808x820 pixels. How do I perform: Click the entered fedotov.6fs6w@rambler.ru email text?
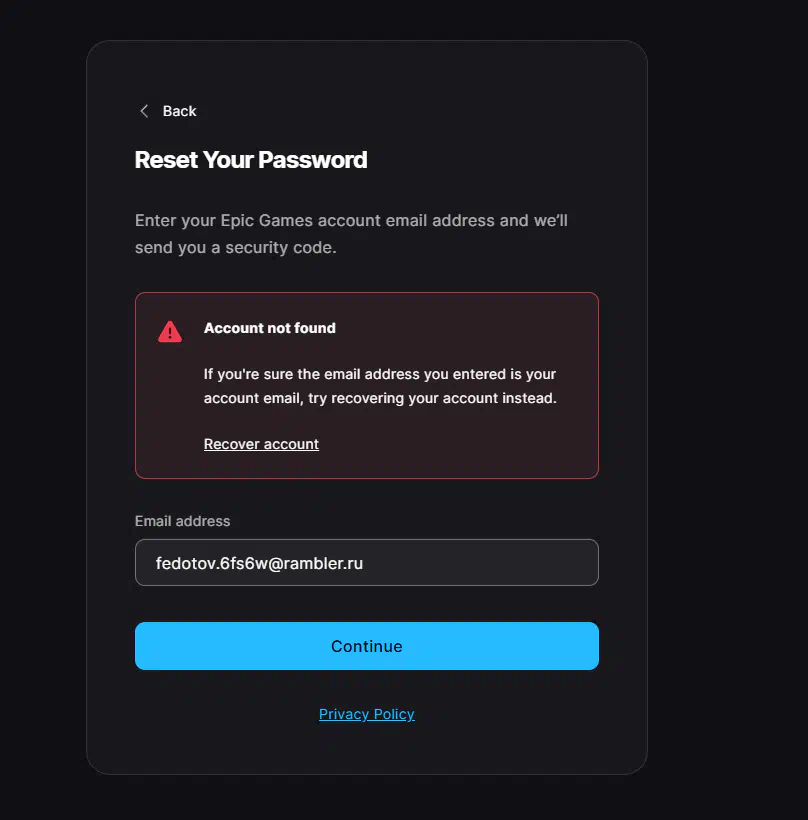tap(259, 563)
